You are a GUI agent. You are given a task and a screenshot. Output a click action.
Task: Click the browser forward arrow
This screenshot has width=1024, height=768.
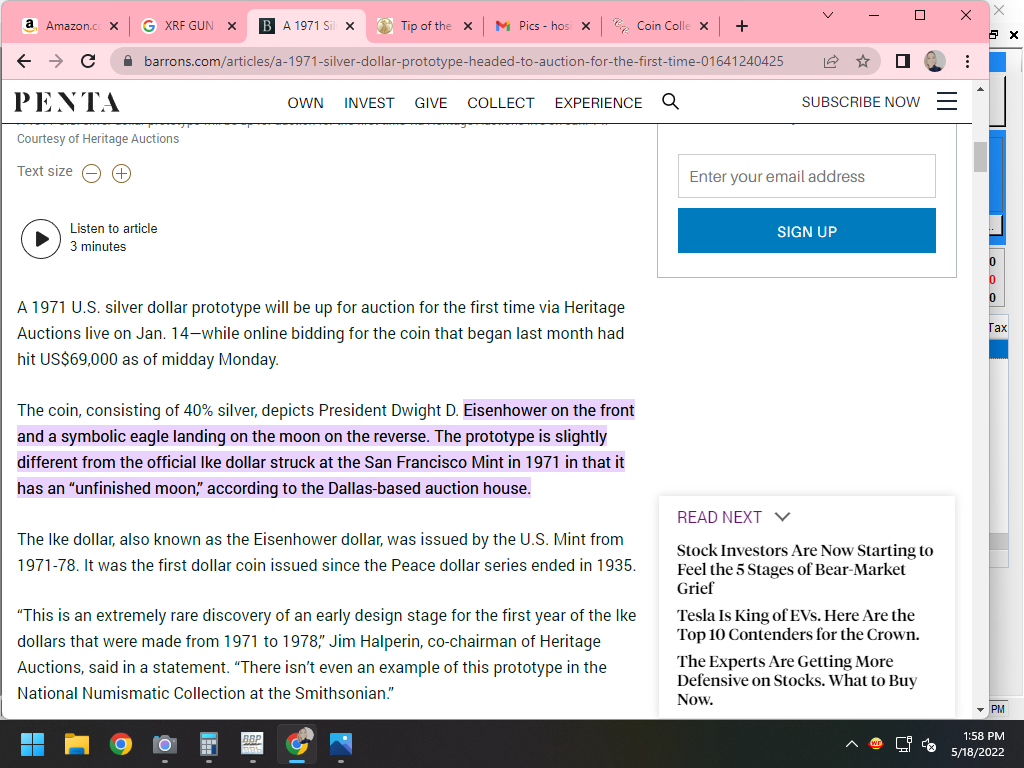click(x=56, y=61)
